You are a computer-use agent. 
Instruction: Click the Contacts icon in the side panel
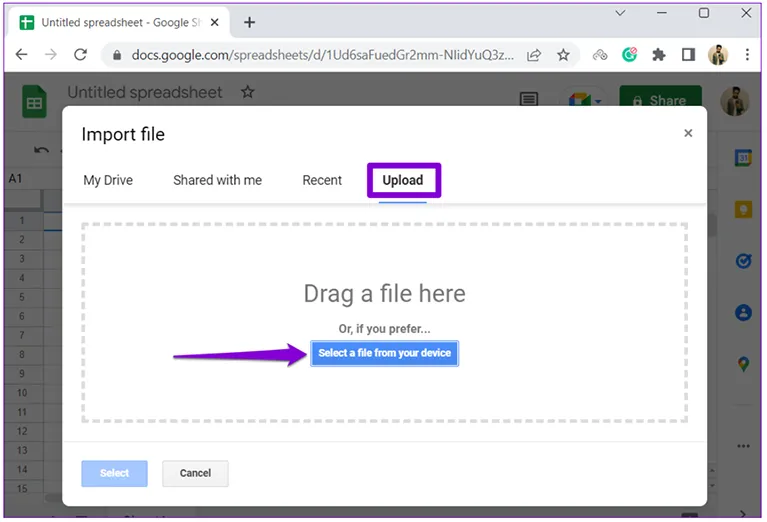point(743,313)
